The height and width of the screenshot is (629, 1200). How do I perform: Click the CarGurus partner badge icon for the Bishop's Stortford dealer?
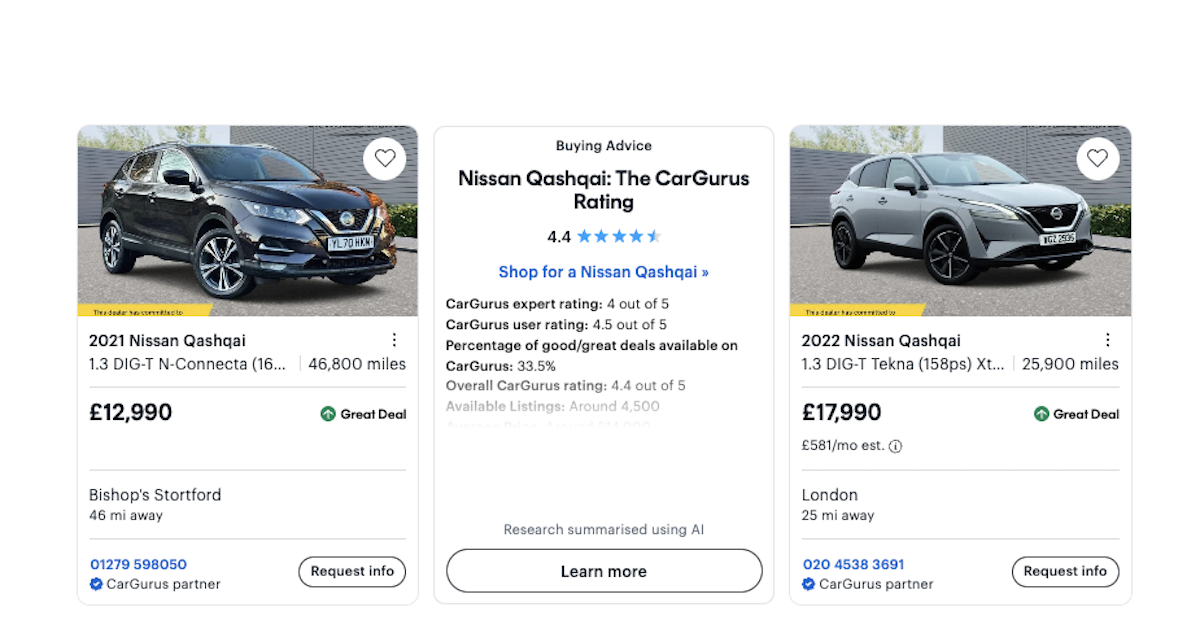[96, 584]
